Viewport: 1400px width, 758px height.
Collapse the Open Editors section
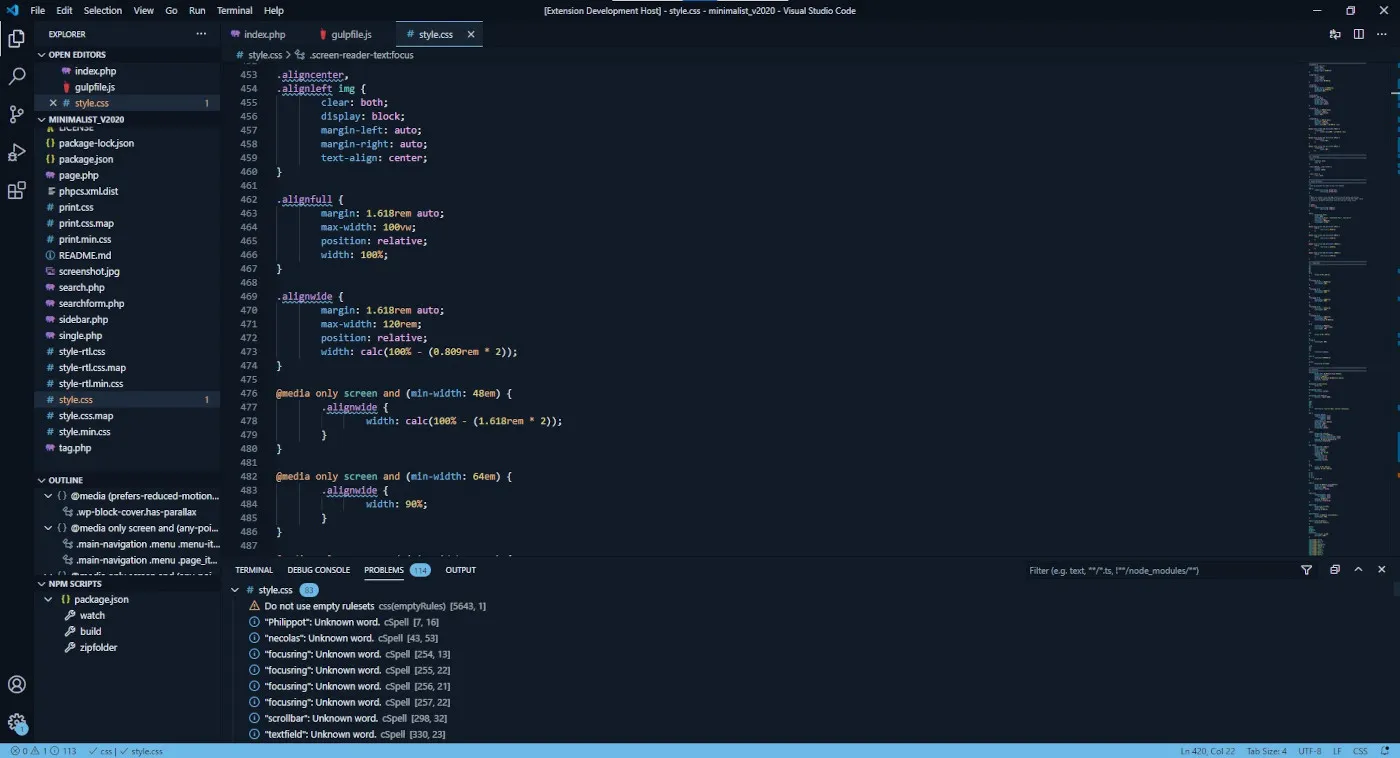click(42, 55)
